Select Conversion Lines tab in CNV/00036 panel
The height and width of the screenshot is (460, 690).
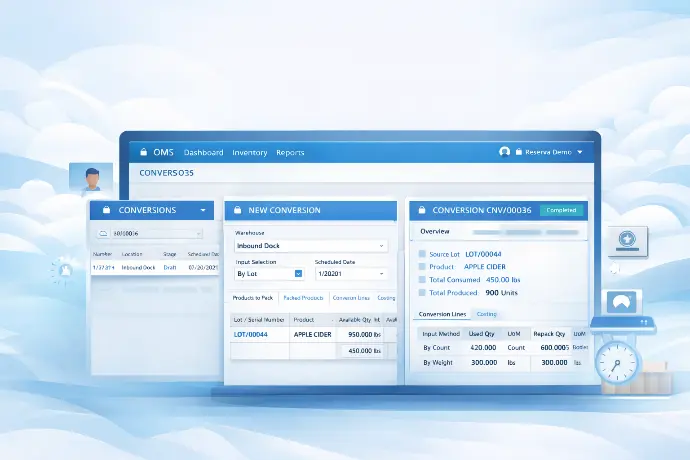point(442,314)
